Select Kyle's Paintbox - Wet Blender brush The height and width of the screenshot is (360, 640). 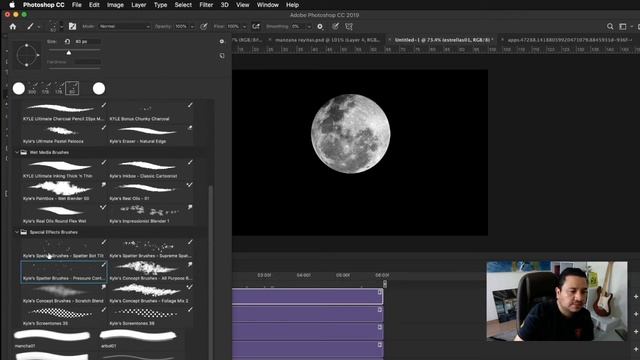coord(64,191)
